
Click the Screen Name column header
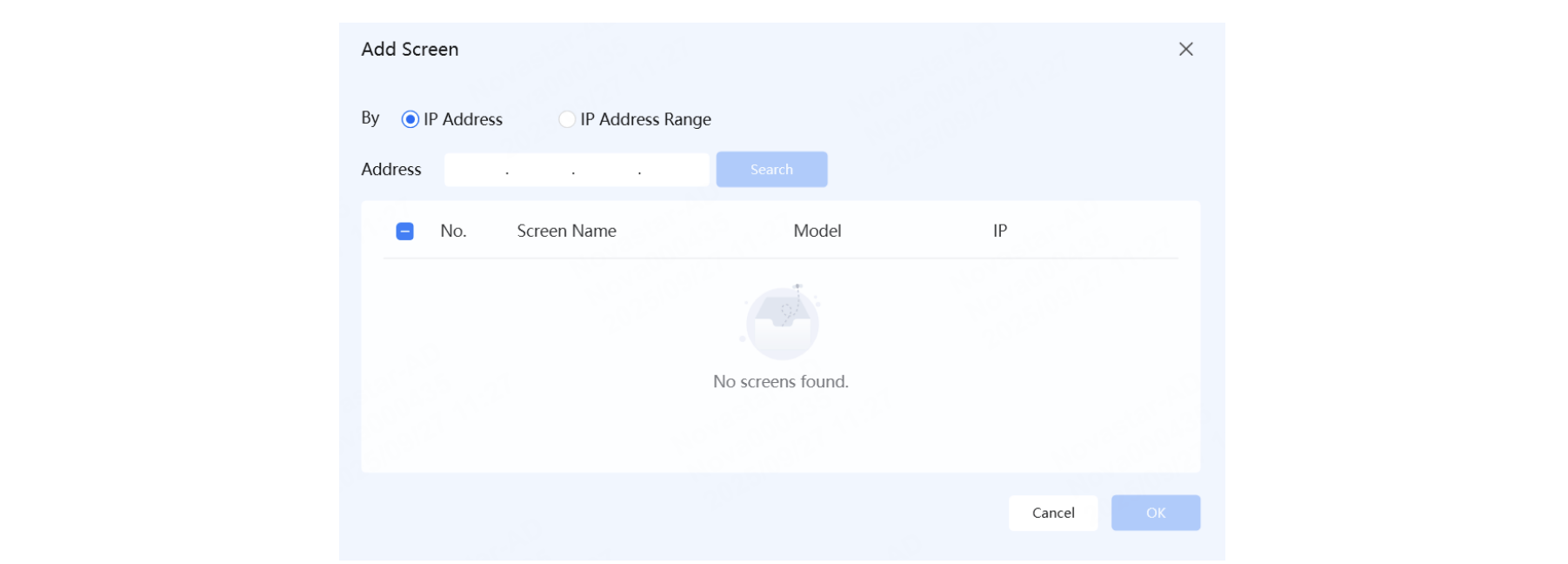pos(566,231)
